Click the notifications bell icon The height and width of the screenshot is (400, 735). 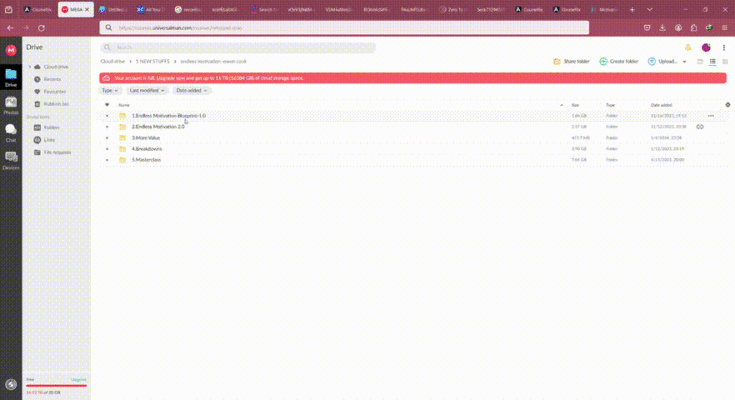pos(688,47)
